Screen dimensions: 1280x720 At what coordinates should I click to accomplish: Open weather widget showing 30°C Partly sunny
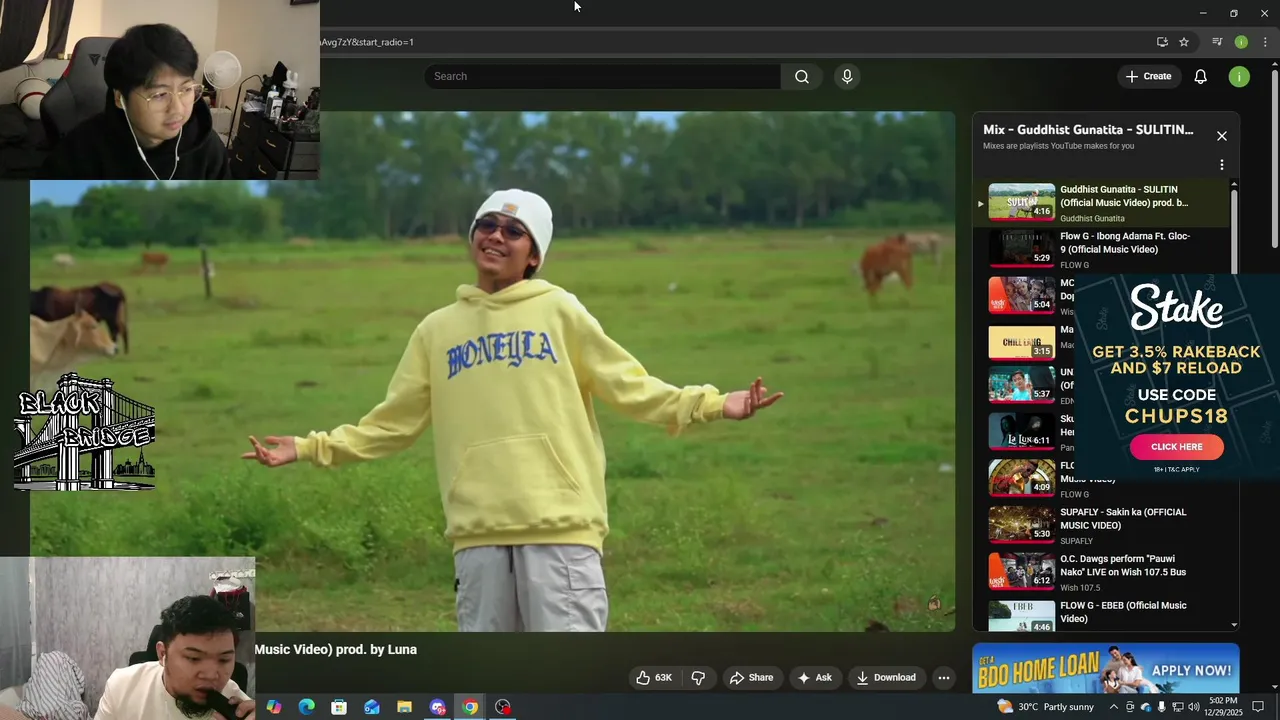pos(1046,707)
